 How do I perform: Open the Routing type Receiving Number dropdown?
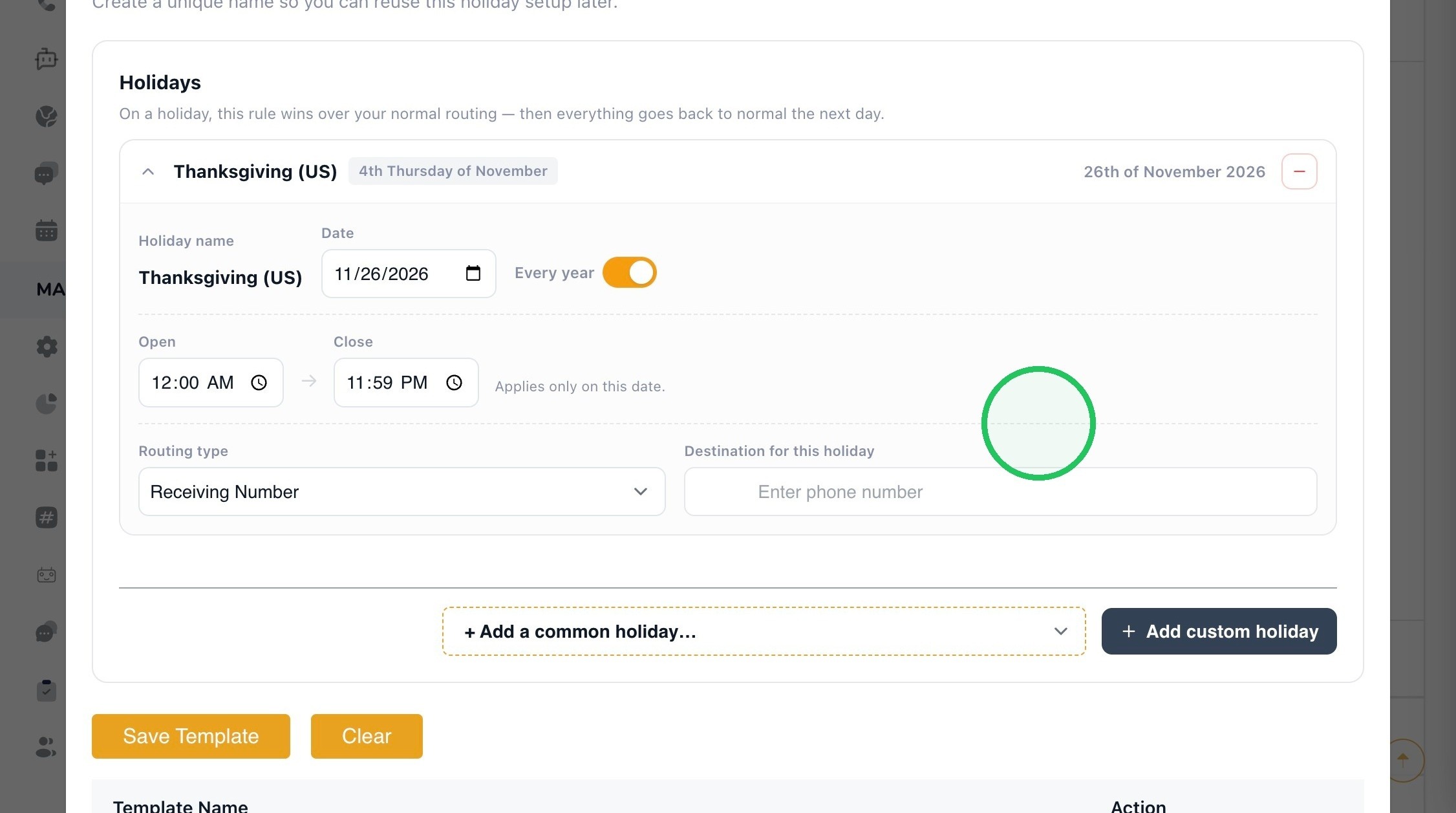coord(401,492)
